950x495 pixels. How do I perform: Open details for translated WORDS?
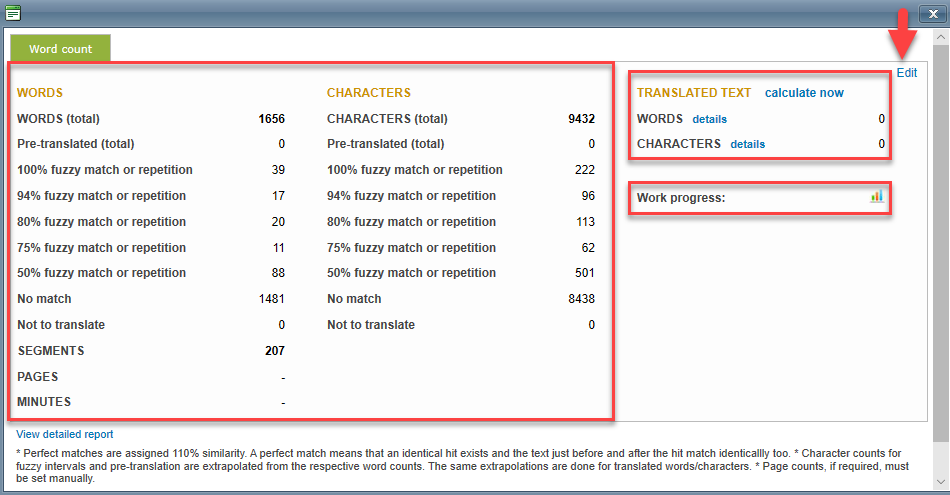tap(709, 119)
